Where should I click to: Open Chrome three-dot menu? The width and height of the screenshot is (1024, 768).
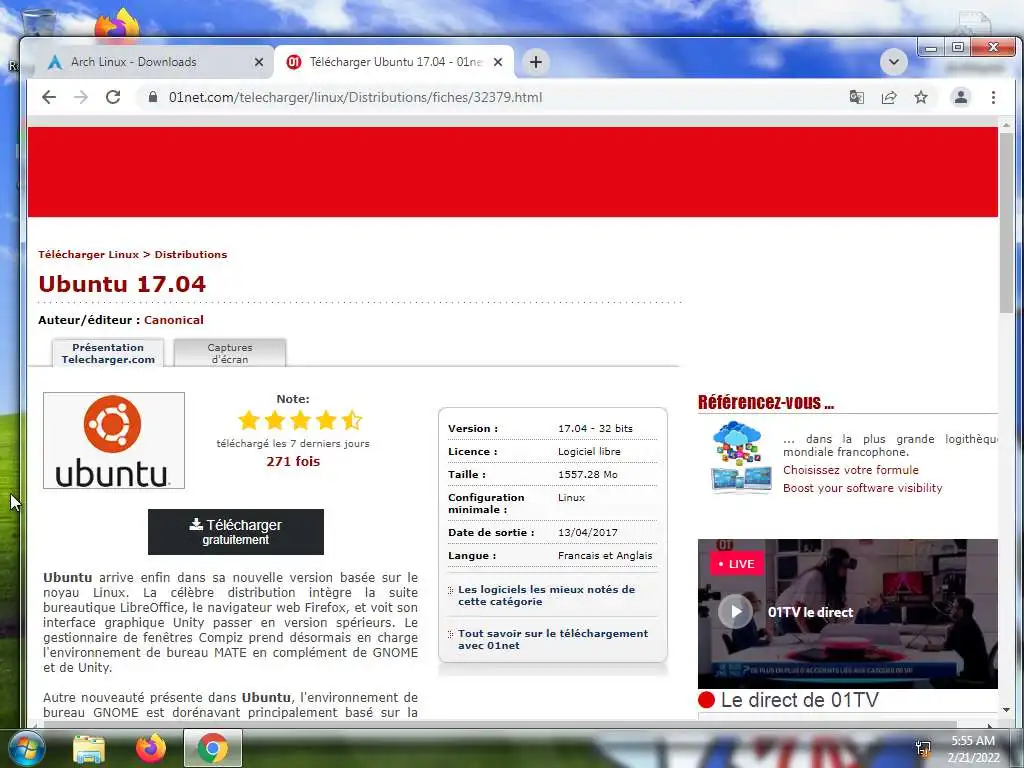pos(993,97)
